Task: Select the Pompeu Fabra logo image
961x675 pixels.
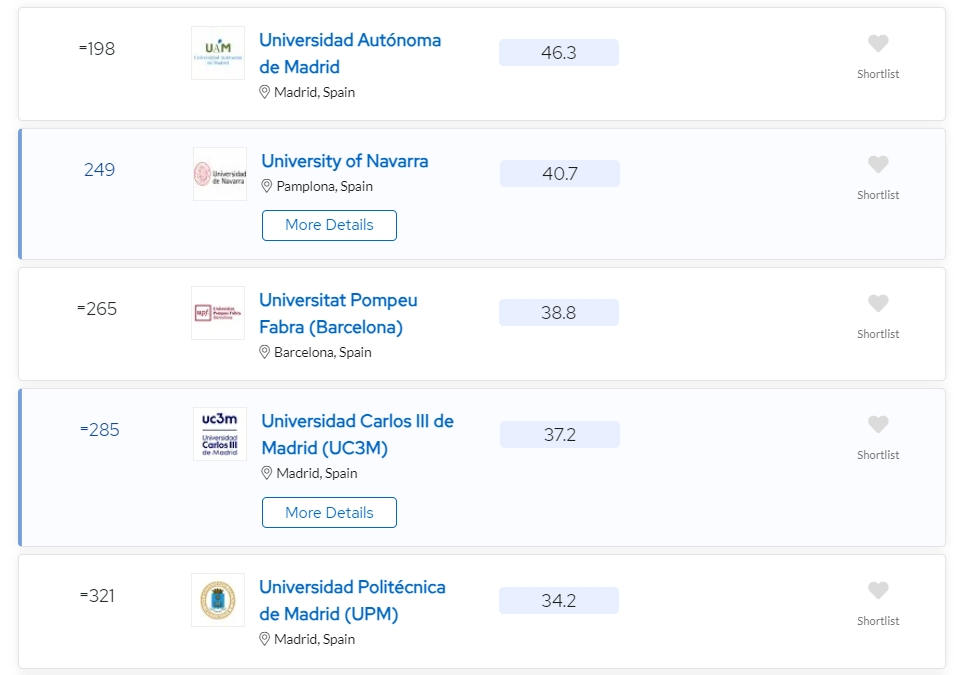Action: pyautogui.click(x=218, y=313)
